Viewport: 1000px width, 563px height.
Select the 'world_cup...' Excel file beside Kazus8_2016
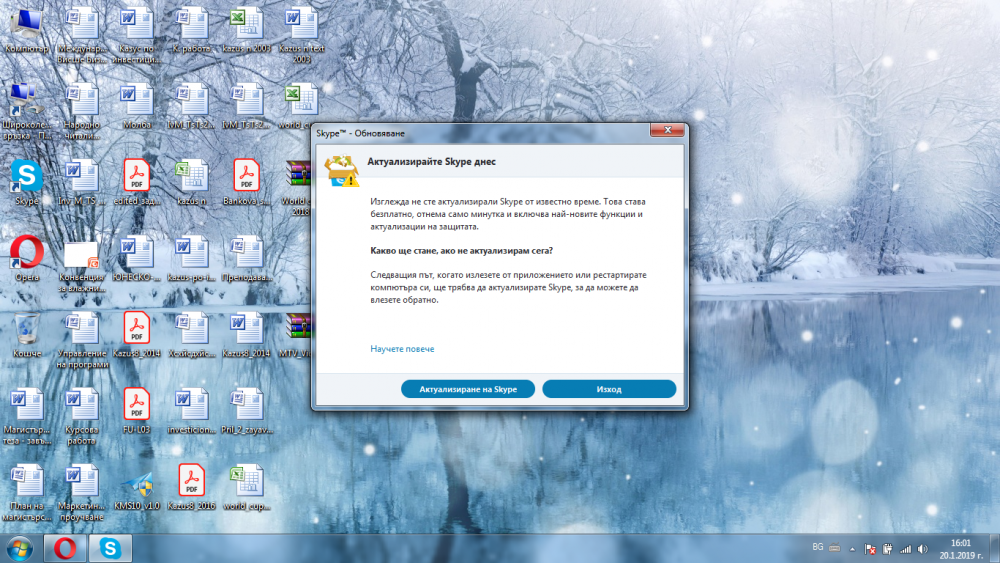[246, 488]
